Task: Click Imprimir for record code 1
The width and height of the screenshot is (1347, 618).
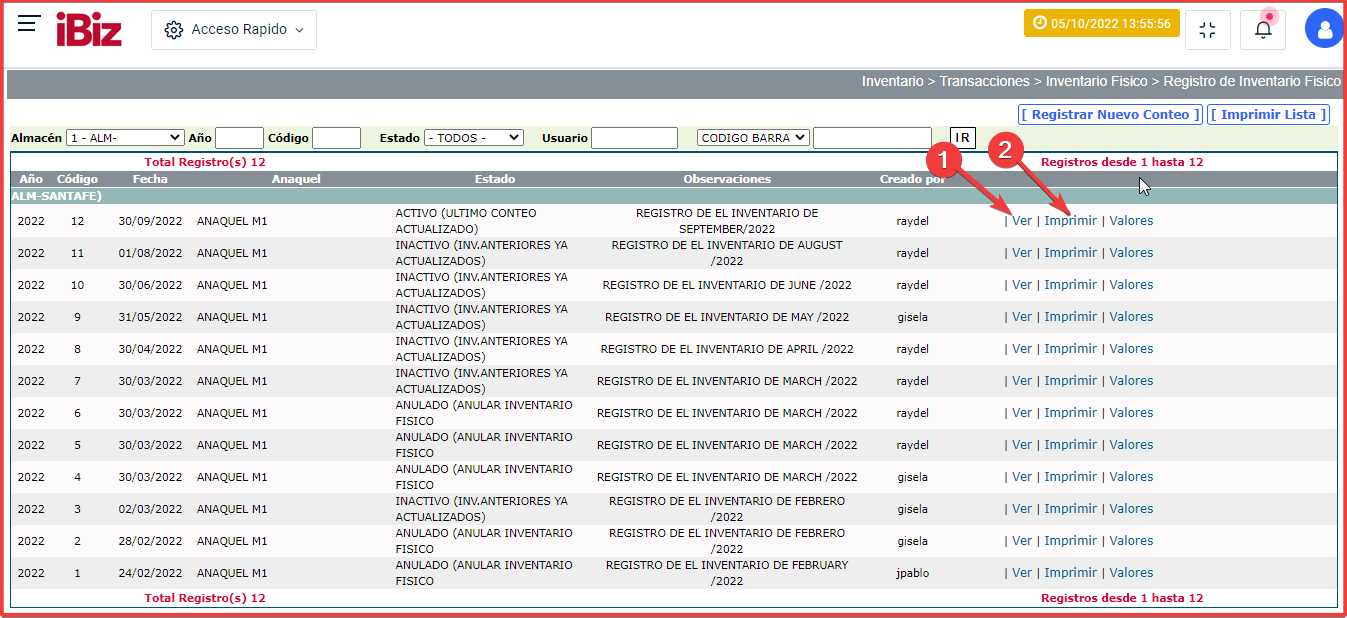Action: point(1070,573)
